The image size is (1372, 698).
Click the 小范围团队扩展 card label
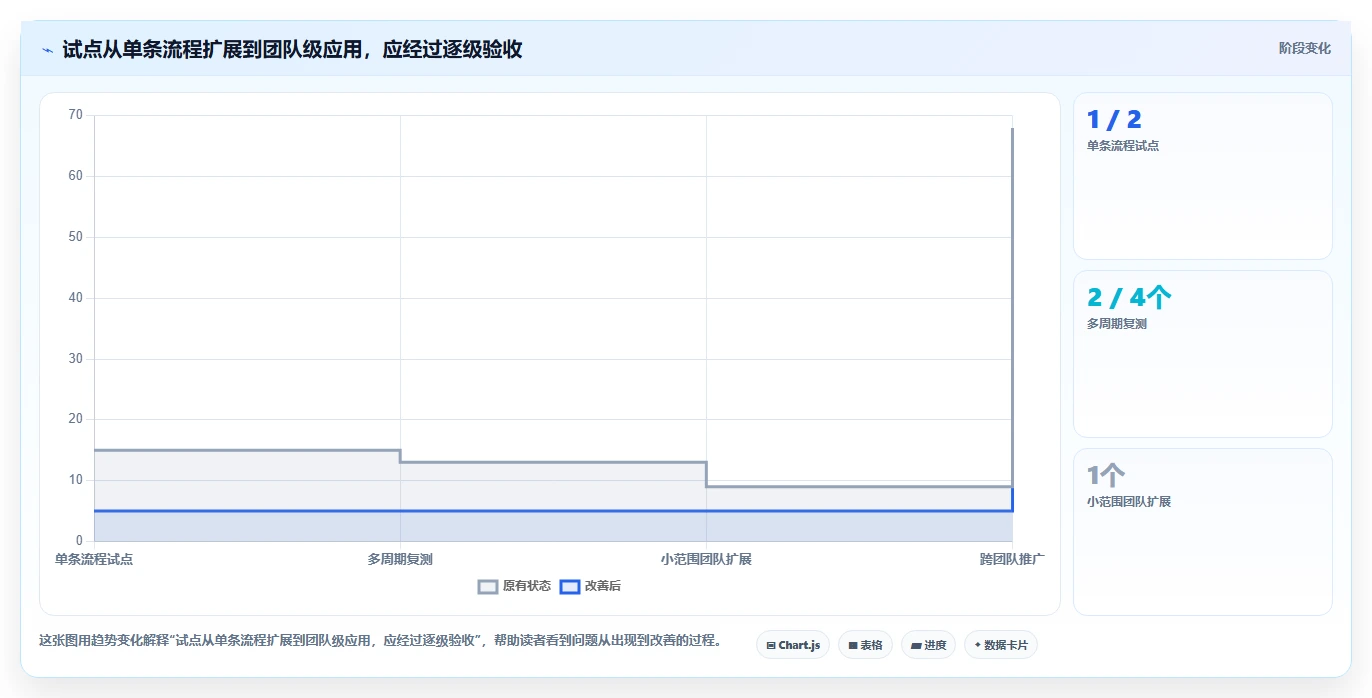[1129, 502]
